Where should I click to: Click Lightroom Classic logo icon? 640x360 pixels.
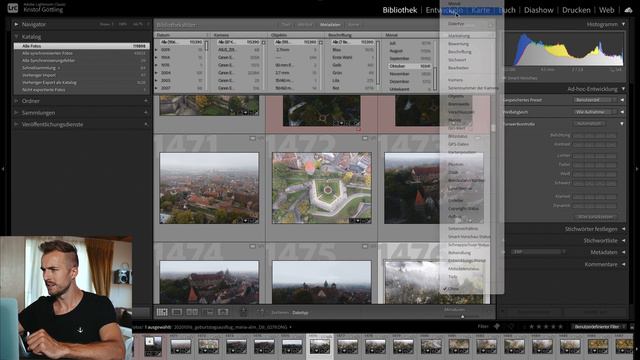13,8
